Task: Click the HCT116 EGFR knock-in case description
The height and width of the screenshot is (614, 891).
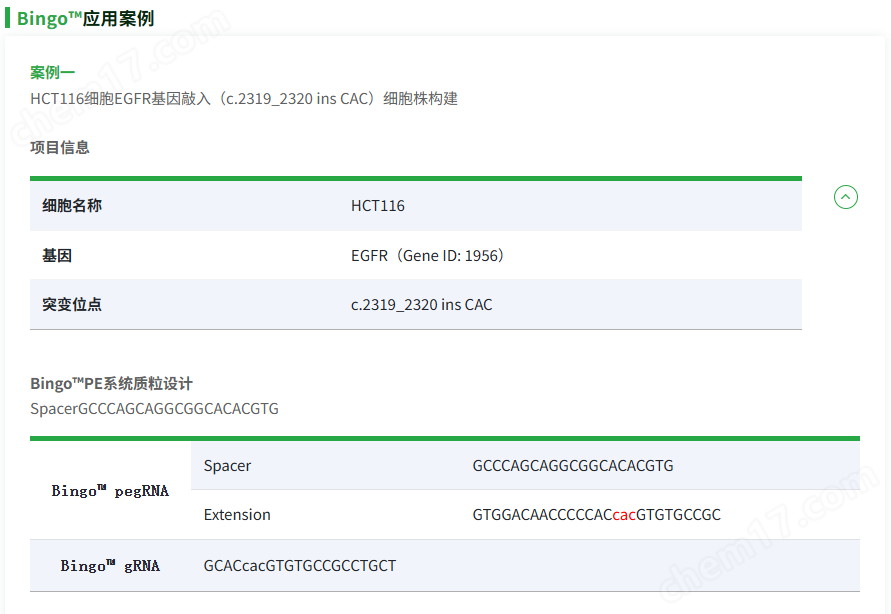Action: [244, 99]
